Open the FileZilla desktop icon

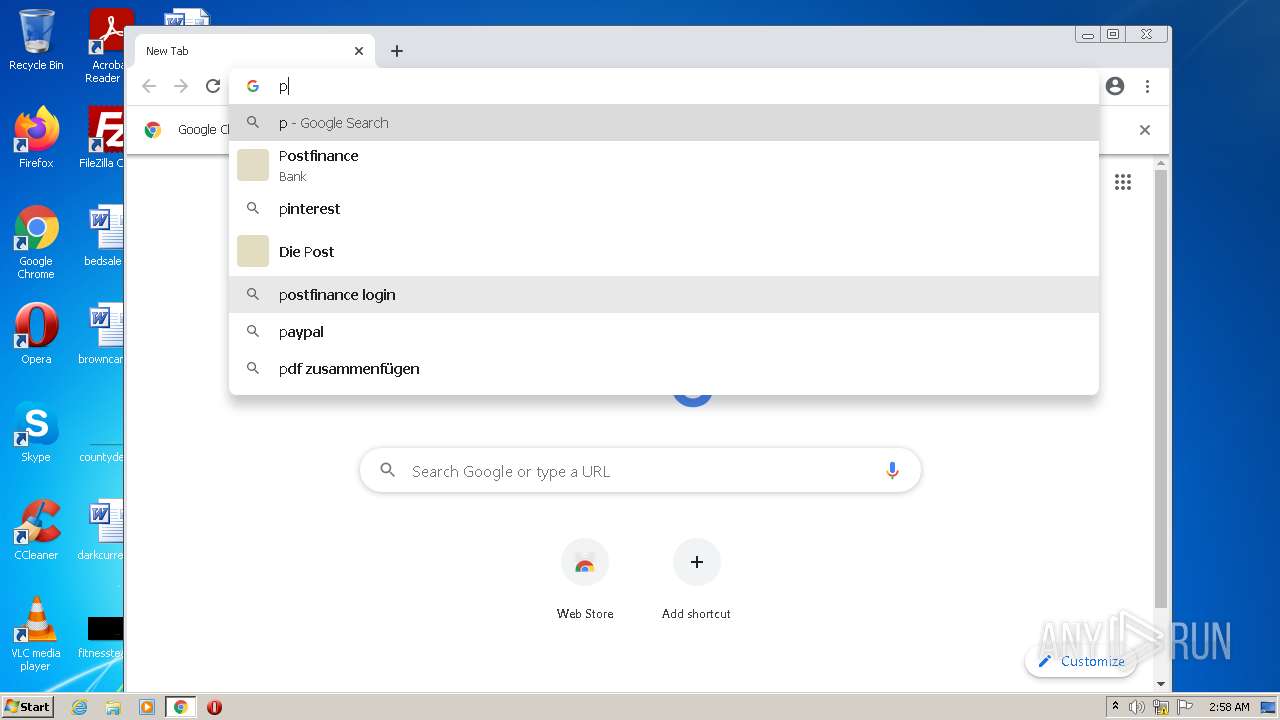click(x=101, y=138)
